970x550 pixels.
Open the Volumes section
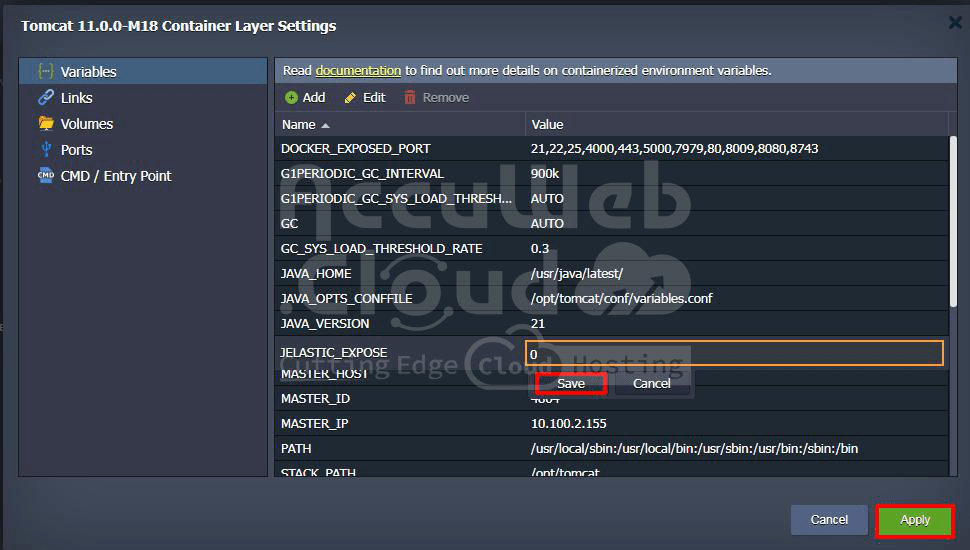143,123
